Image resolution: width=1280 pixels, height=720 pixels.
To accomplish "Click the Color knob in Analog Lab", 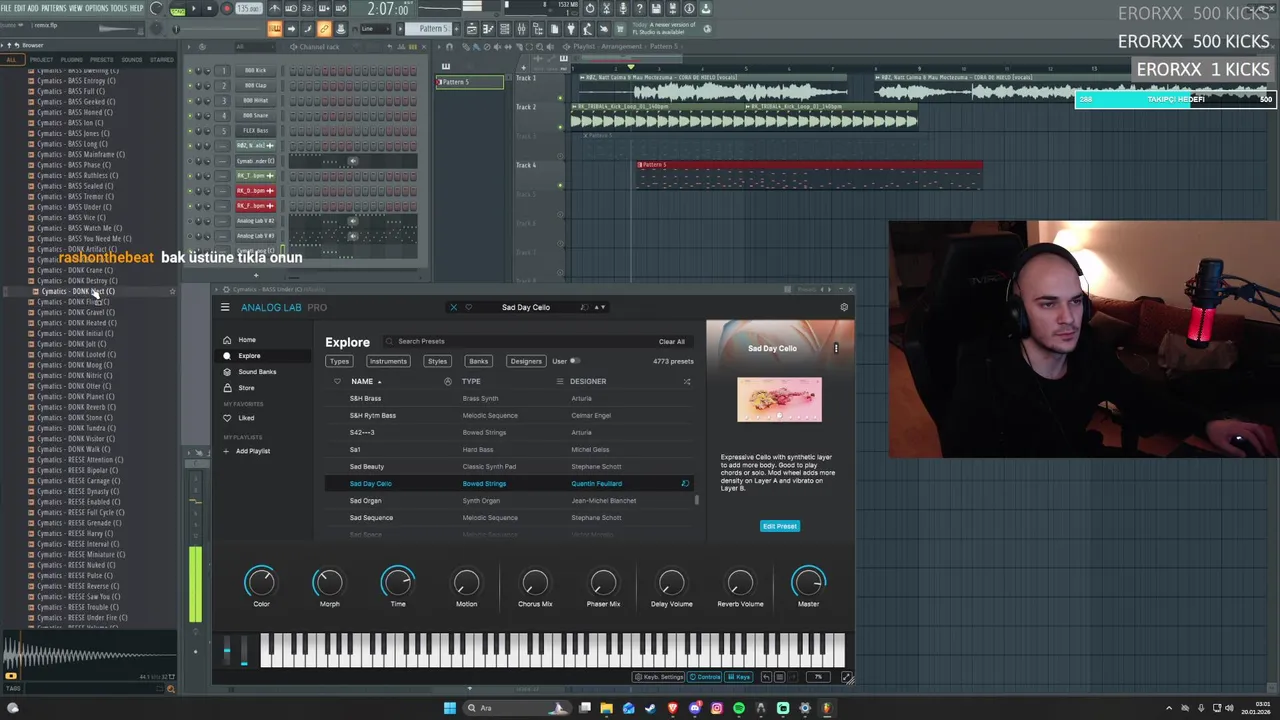I will (261, 582).
